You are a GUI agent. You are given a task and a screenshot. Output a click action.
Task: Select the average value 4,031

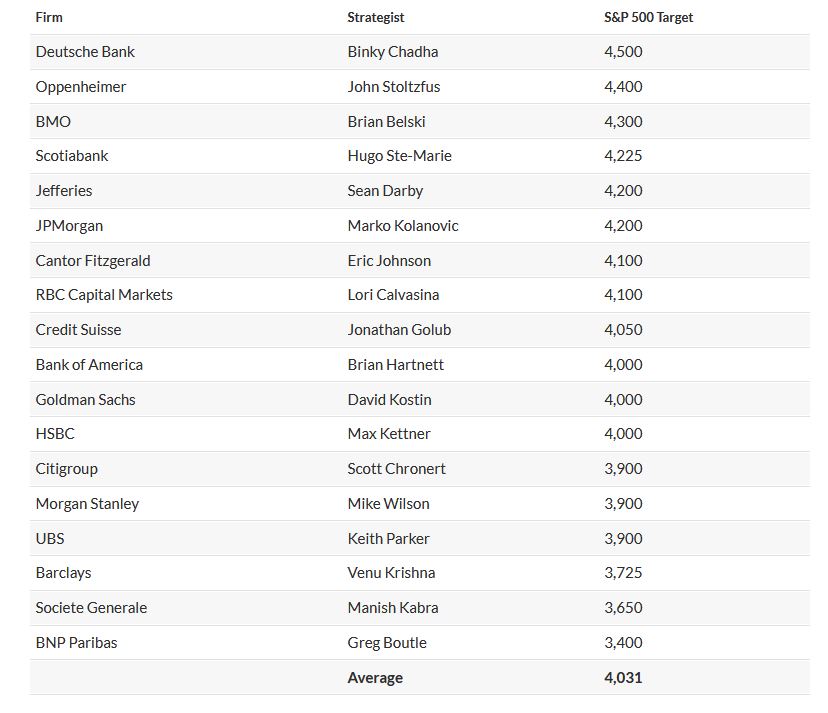click(623, 678)
